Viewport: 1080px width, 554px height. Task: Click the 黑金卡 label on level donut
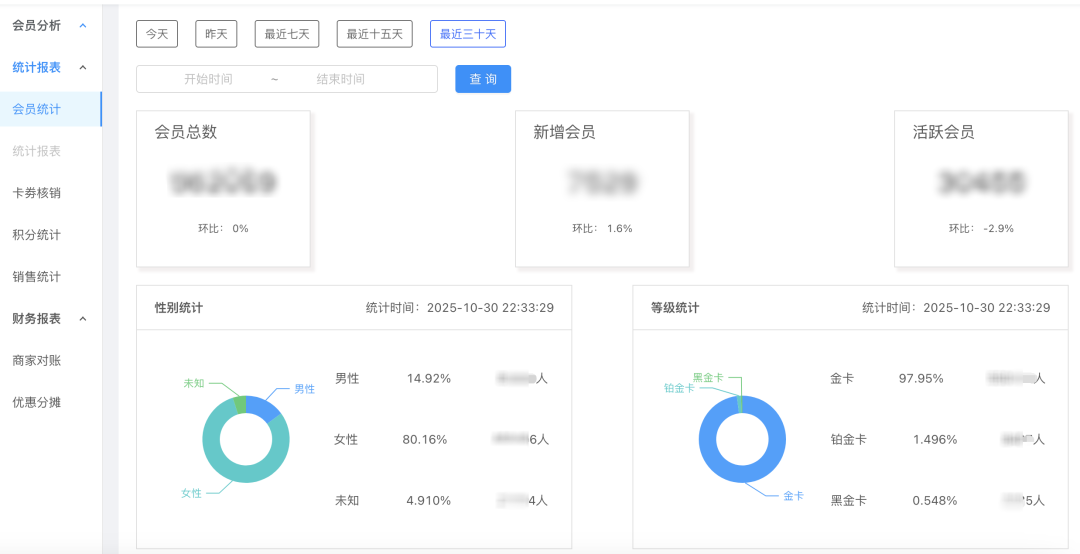(708, 377)
